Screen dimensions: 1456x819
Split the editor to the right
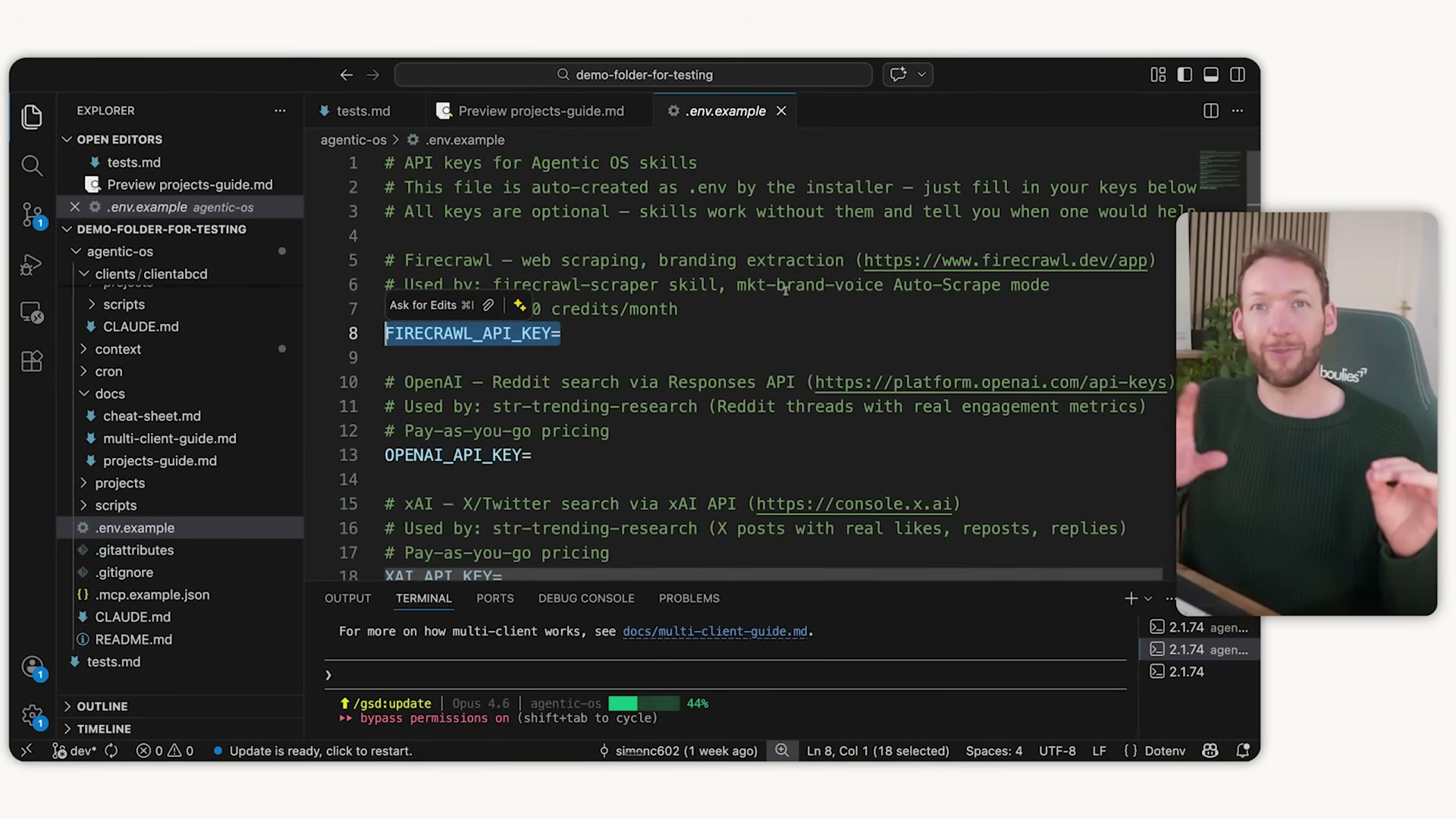coord(1211,111)
